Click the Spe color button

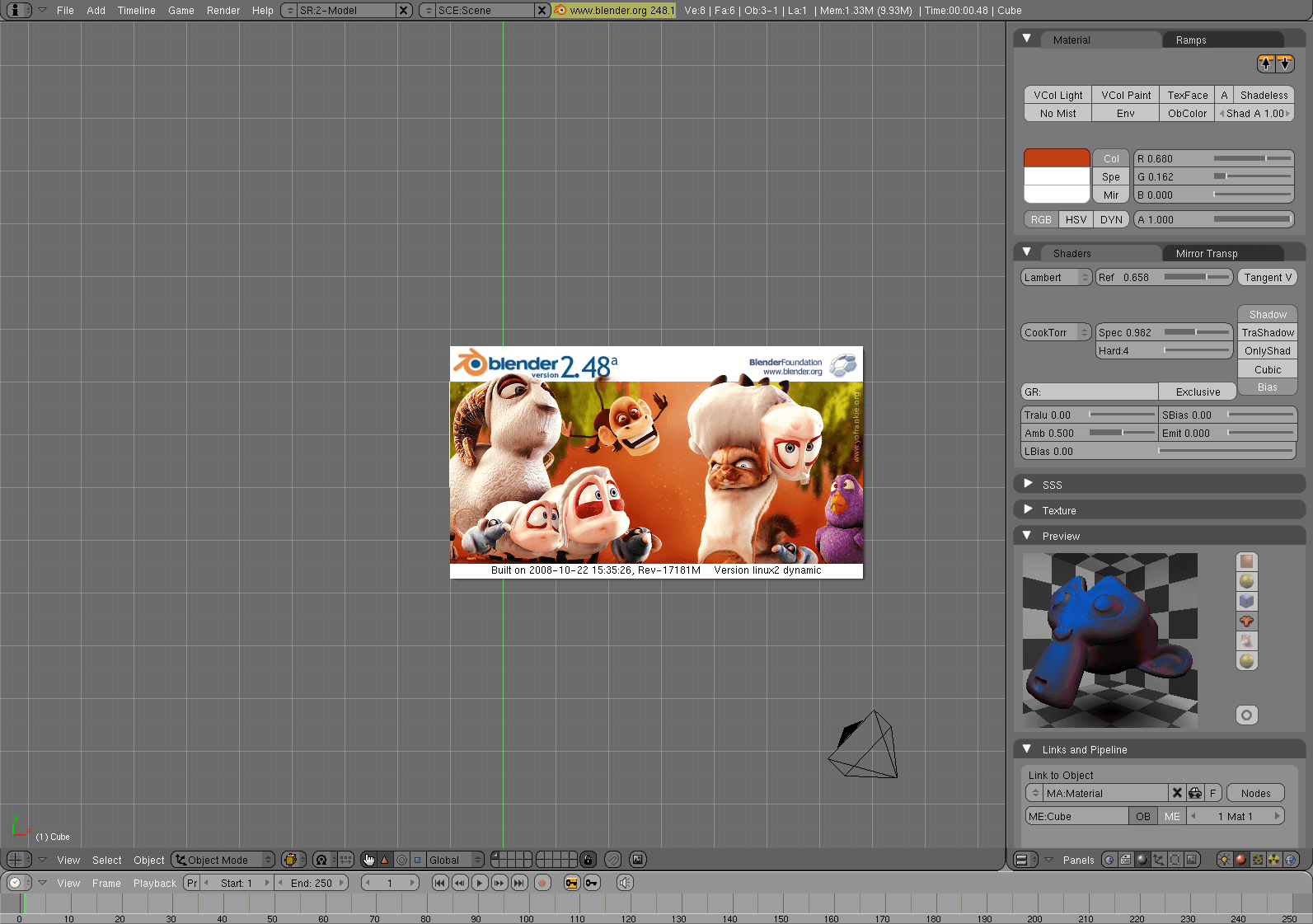click(1111, 176)
